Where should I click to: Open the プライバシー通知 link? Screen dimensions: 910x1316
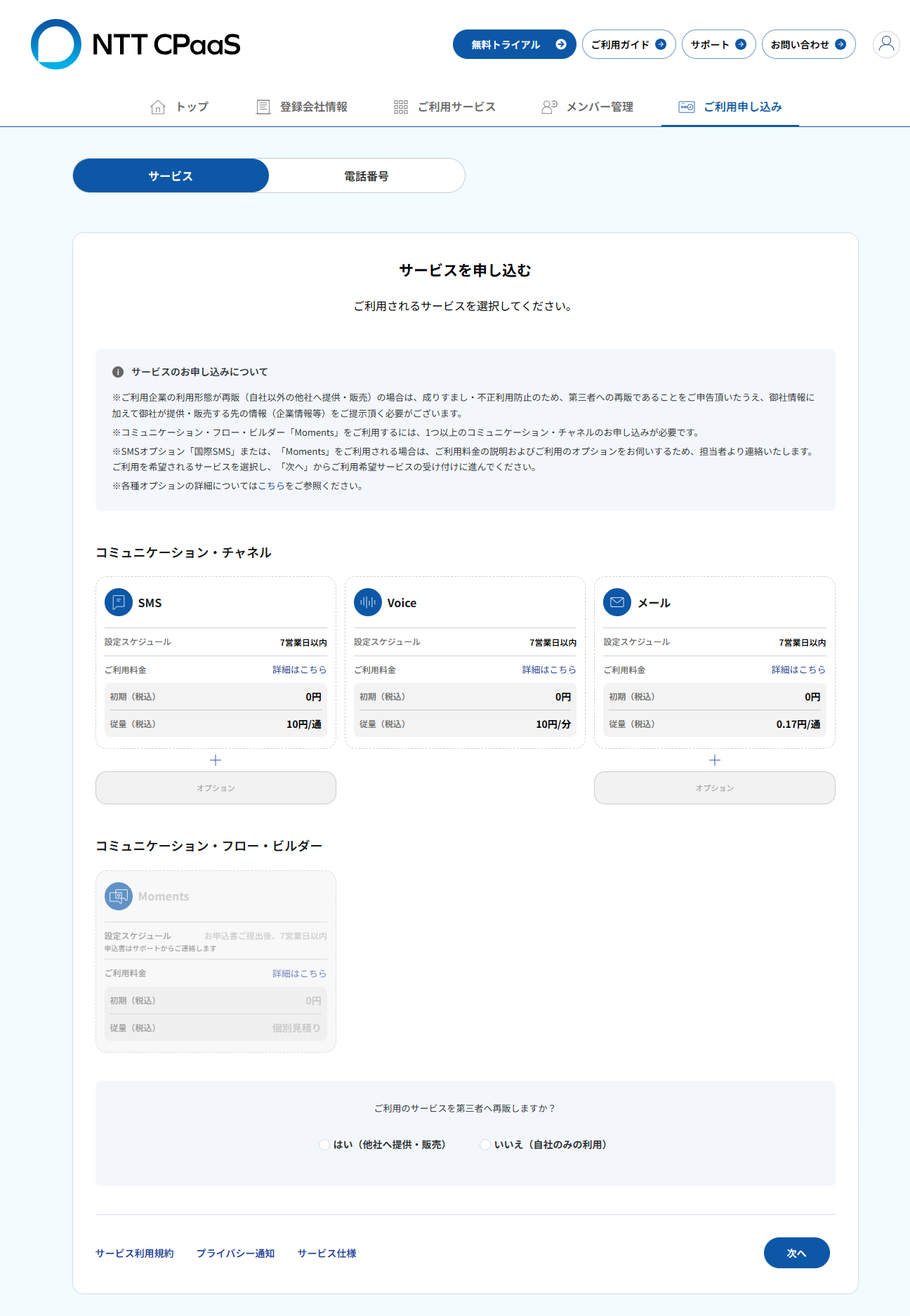tap(236, 1254)
